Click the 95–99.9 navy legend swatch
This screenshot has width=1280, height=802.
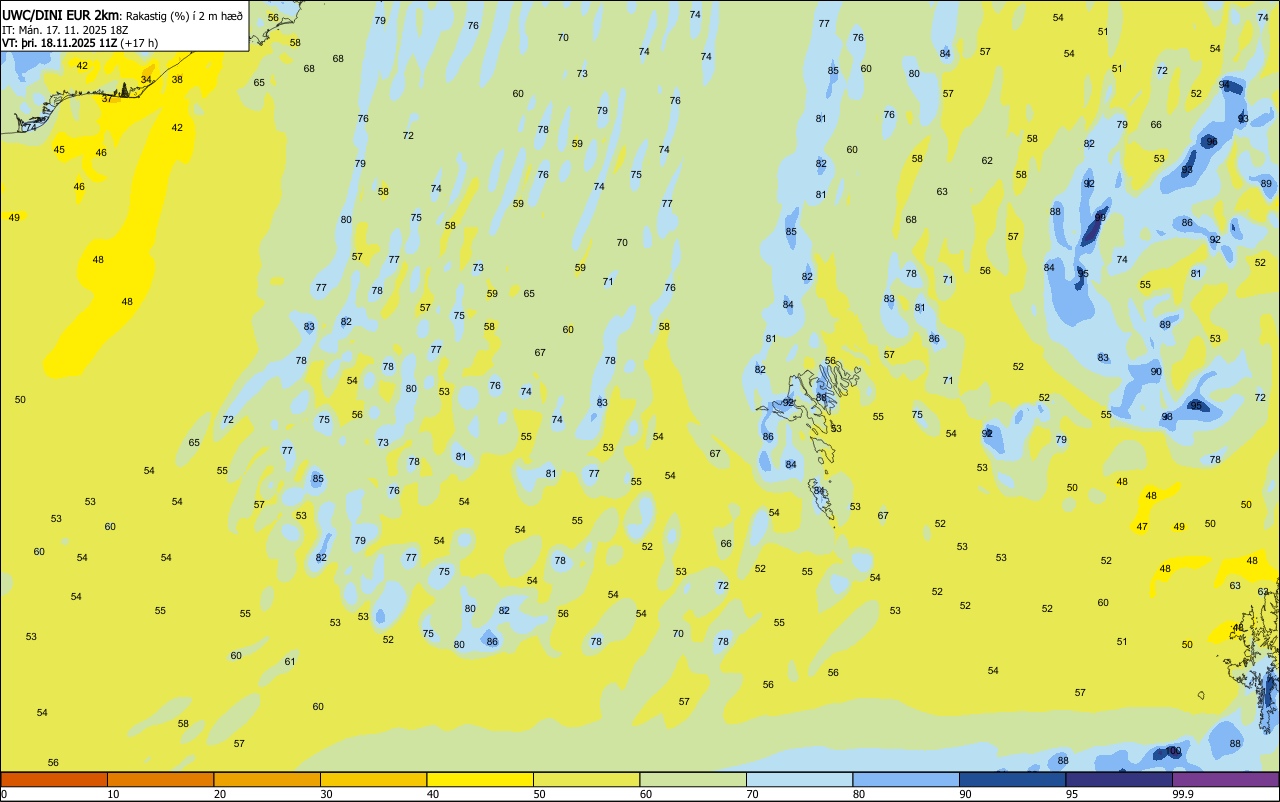[1119, 779]
